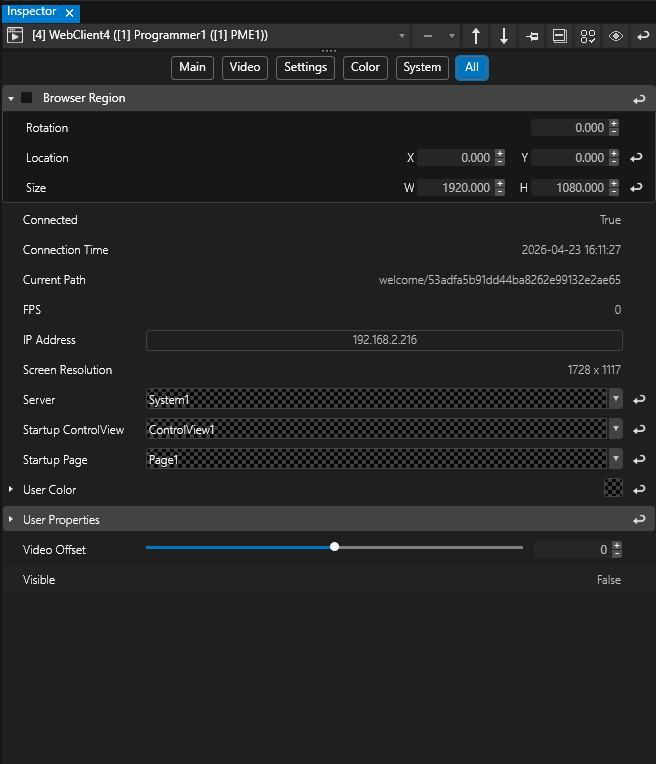Click the Size W stepper buttons
Image resolution: width=656 pixels, height=764 pixels.
click(500, 188)
